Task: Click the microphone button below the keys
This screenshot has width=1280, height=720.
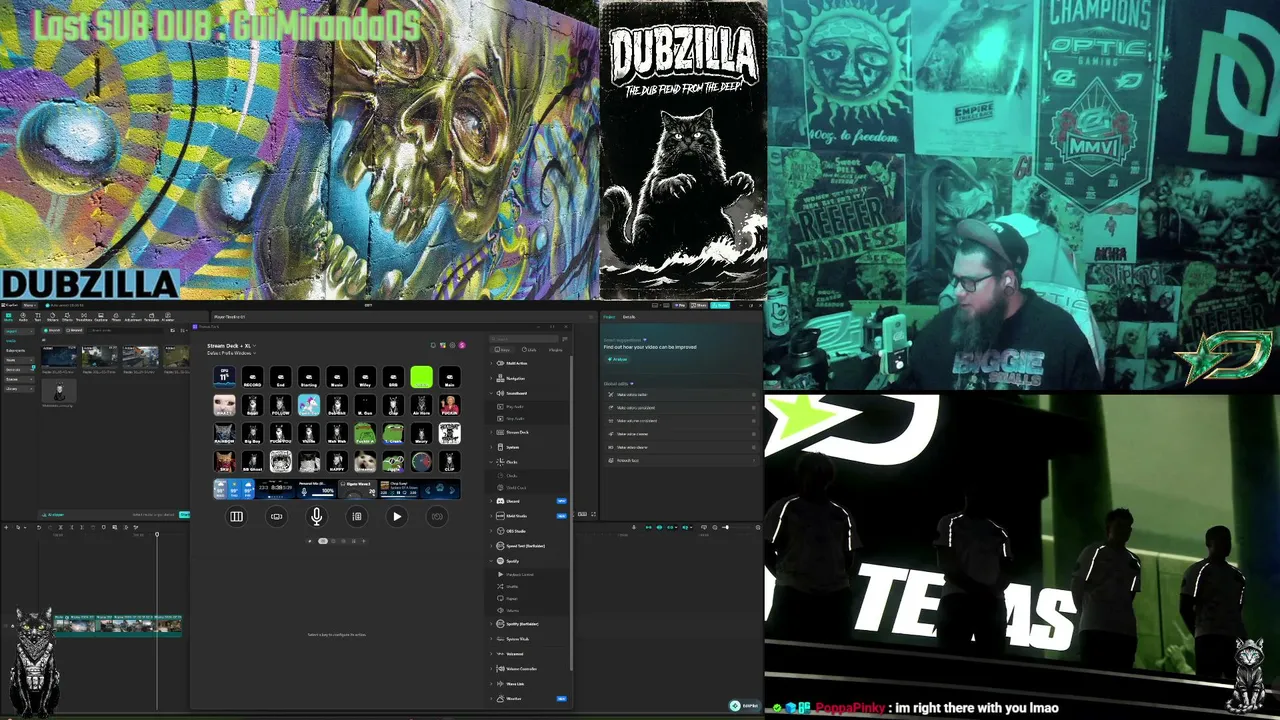Action: (x=316, y=516)
